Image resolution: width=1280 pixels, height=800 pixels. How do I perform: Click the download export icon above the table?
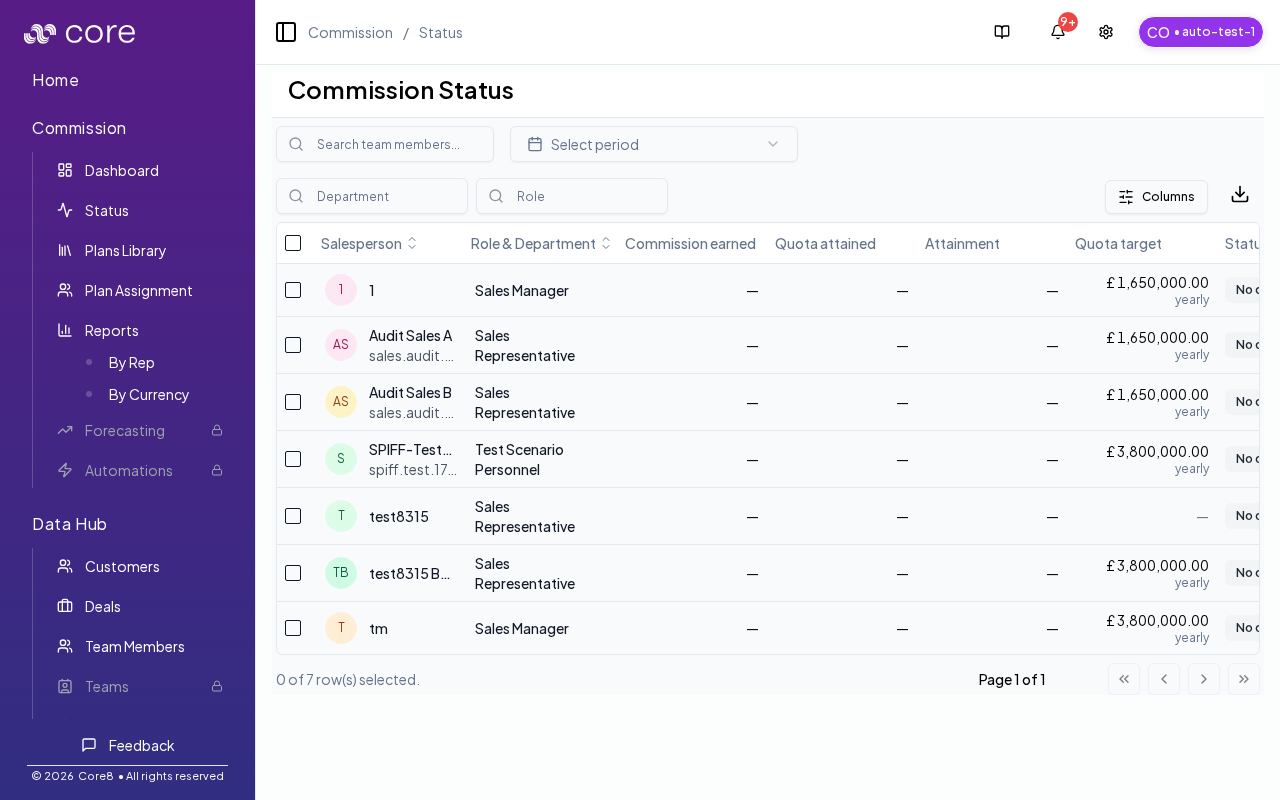click(x=1240, y=195)
